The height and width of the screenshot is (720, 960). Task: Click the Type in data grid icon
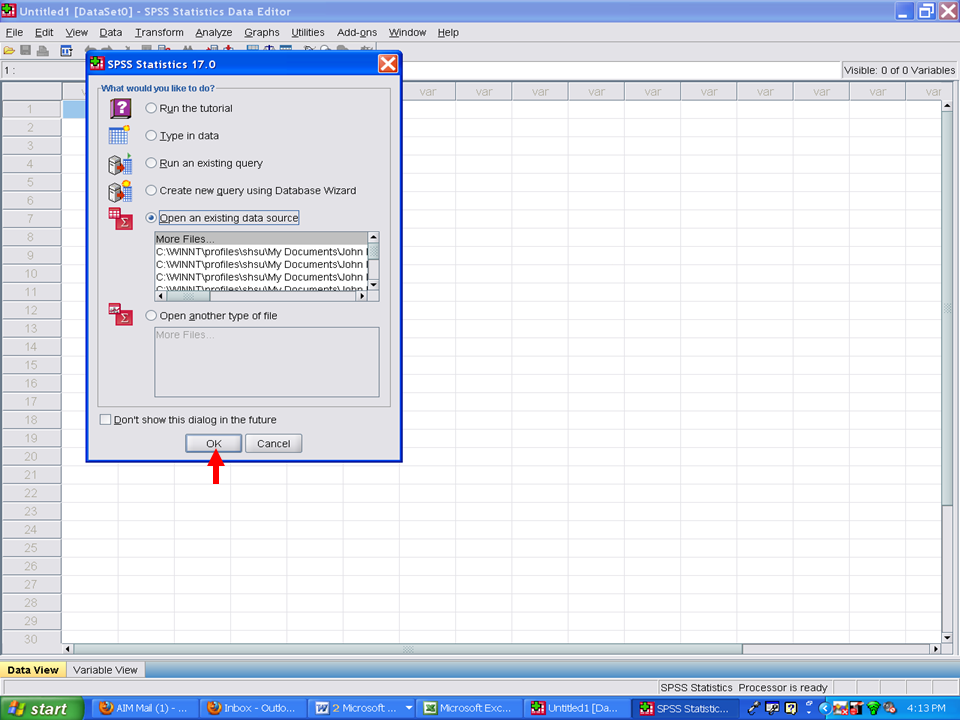119,136
